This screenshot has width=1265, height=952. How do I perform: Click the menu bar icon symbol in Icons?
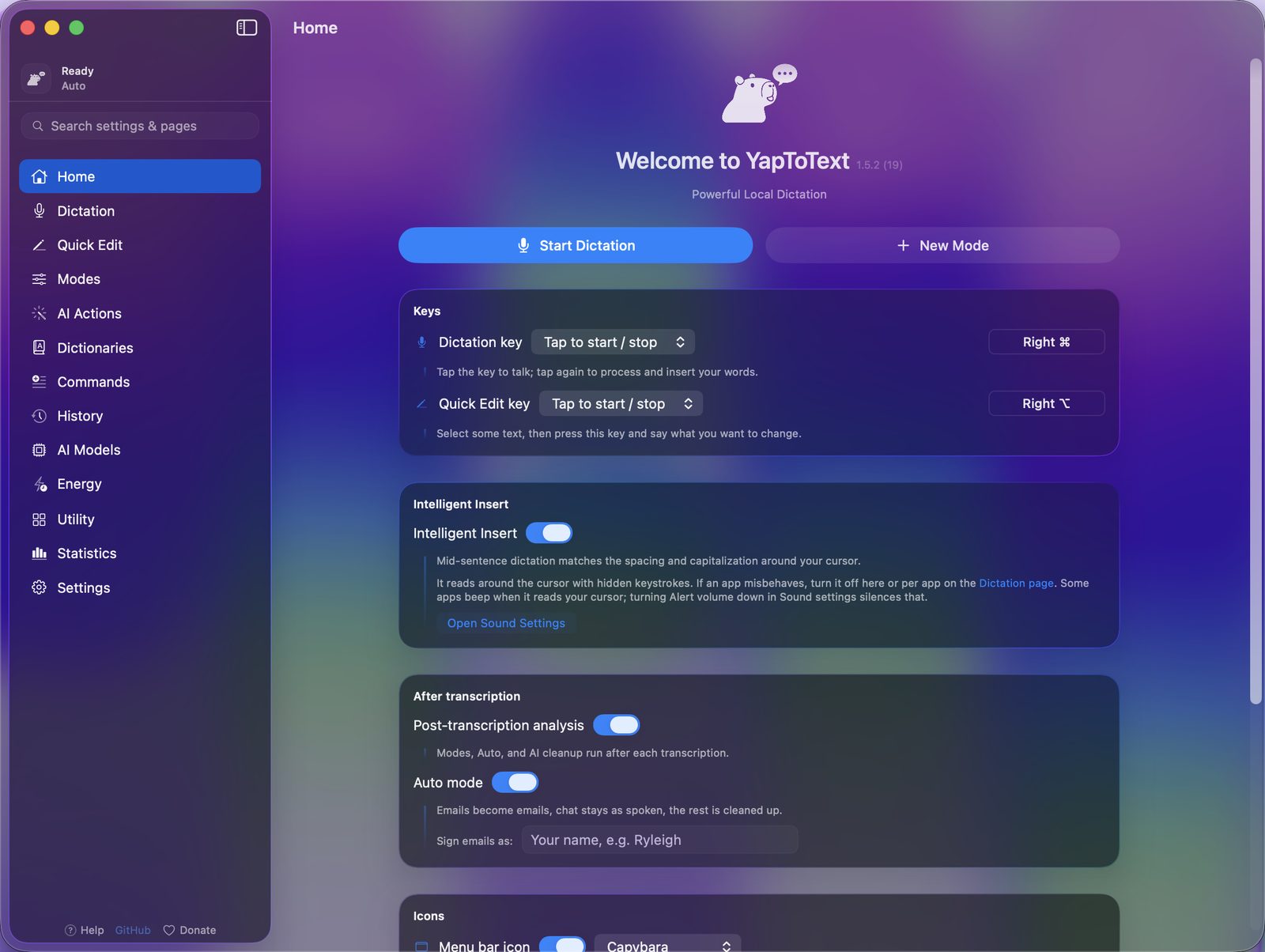[421, 946]
